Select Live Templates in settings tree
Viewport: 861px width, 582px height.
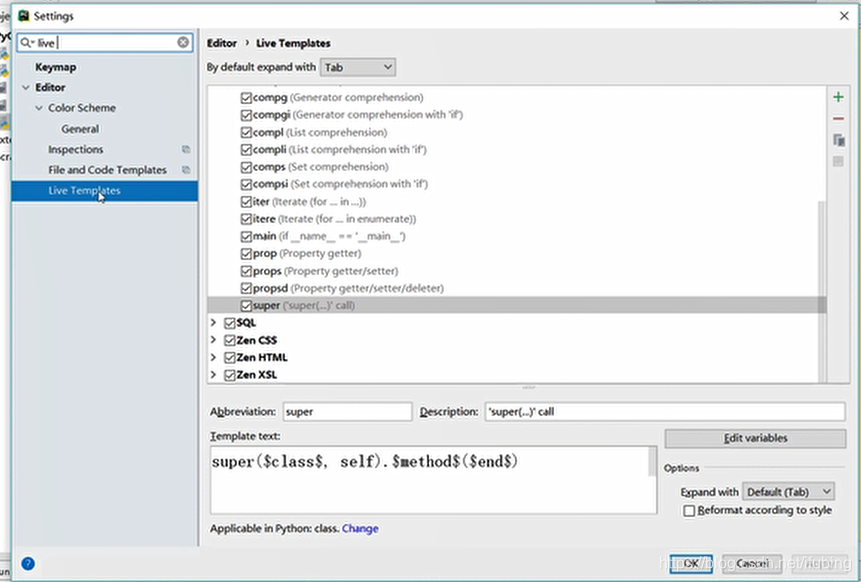click(104, 191)
